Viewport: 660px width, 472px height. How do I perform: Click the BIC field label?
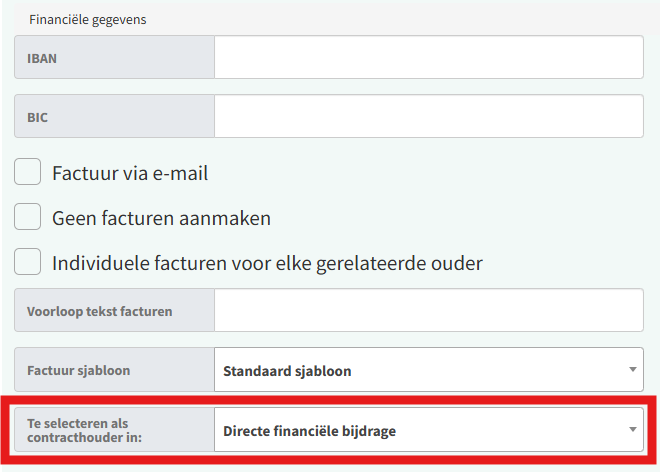click(38, 117)
